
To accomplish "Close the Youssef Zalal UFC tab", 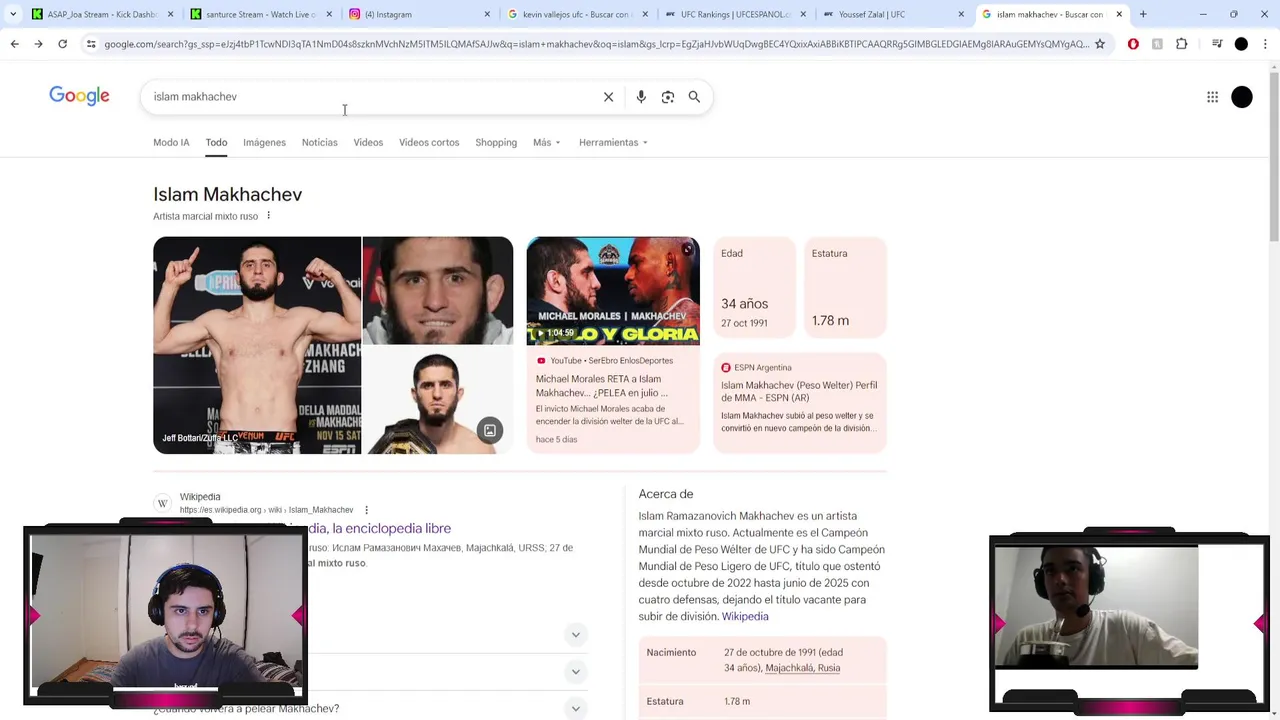I will [961, 14].
